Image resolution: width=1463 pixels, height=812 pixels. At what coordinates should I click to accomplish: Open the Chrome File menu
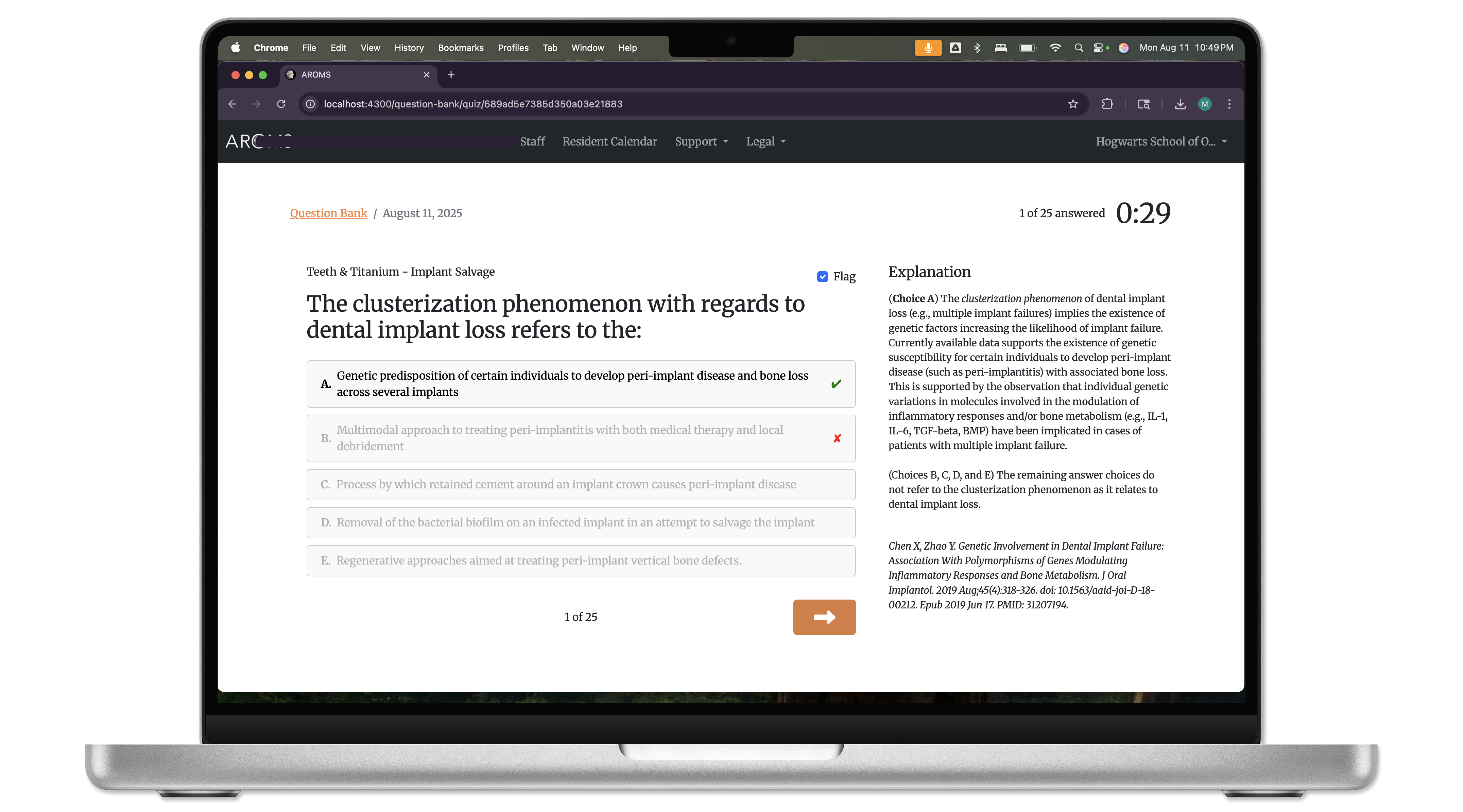309,48
